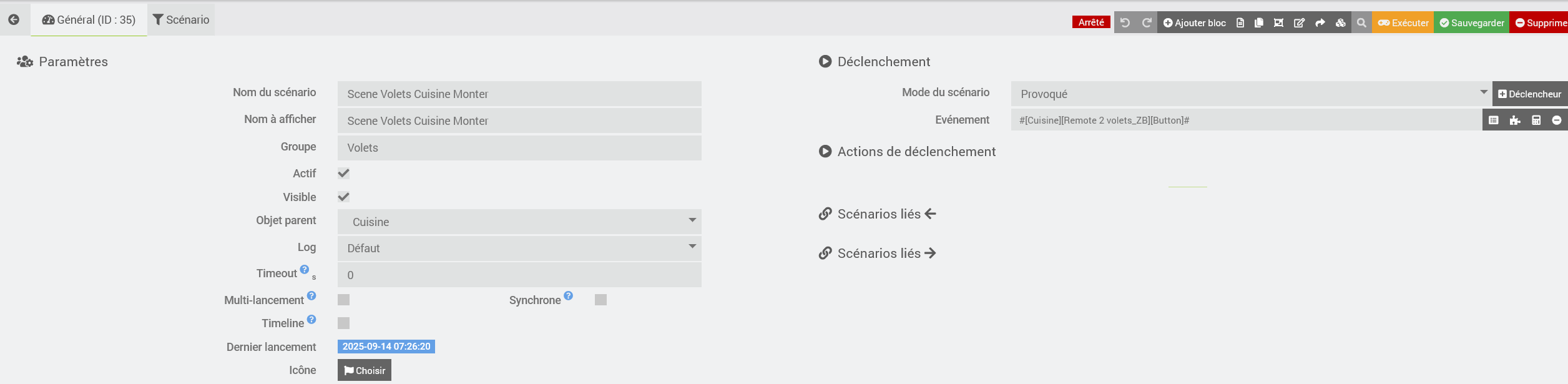Click the cubes icon in the toolbar
This screenshot has height=384, width=1568.
coord(1340,22)
